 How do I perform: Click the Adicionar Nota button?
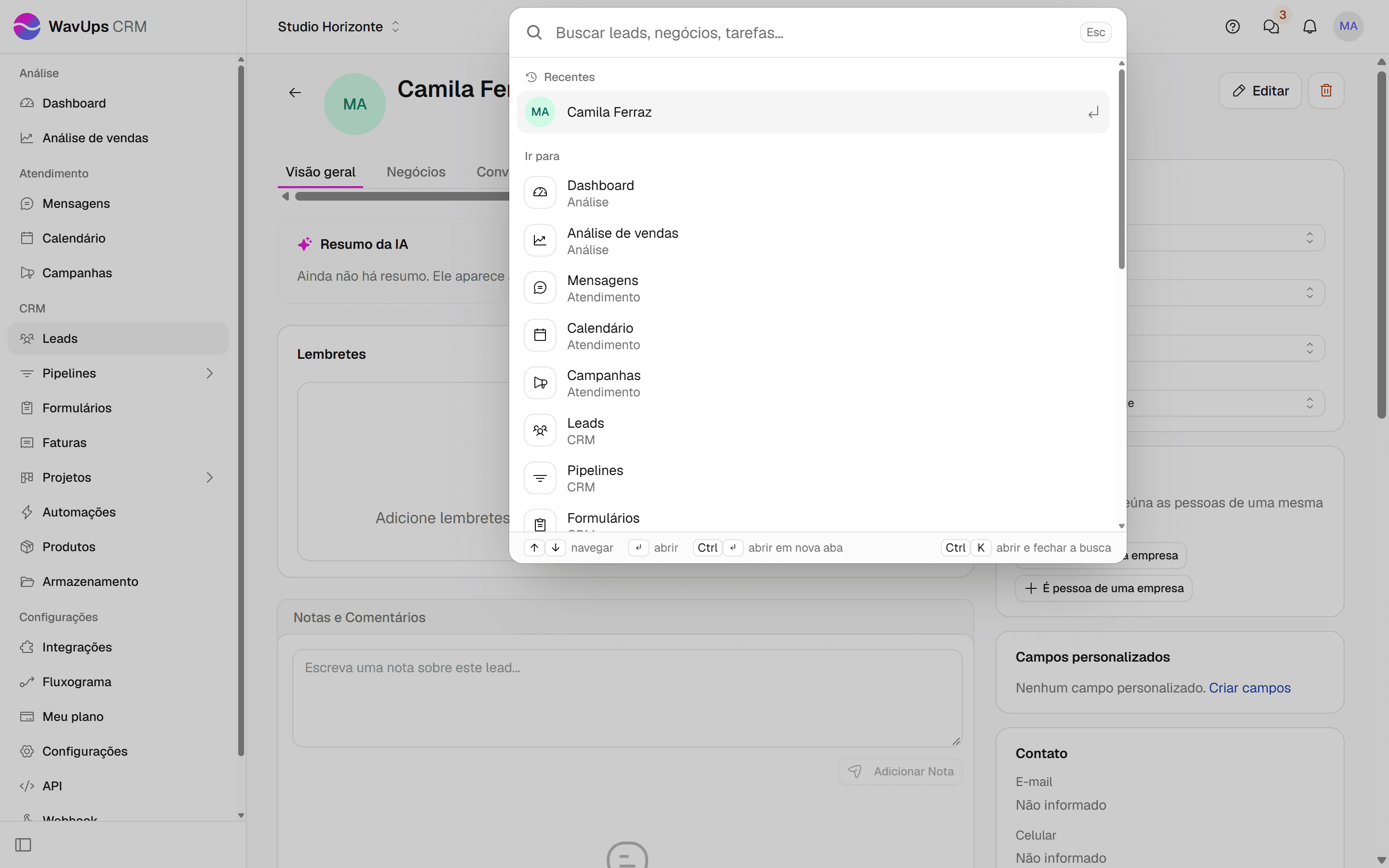900,771
